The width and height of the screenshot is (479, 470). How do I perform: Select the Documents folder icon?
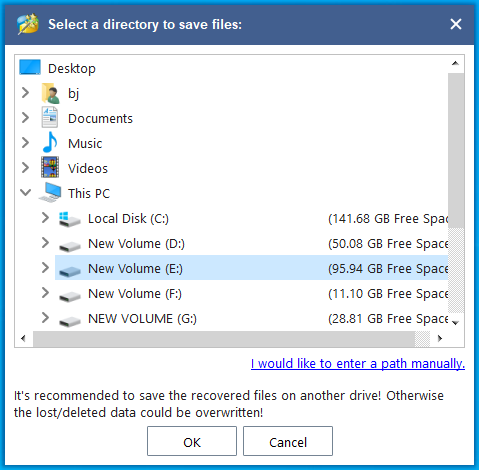(50, 117)
